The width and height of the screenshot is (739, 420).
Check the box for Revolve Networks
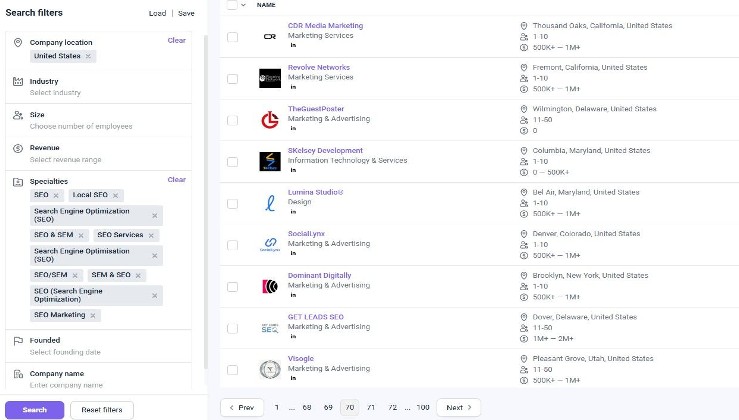click(x=233, y=78)
